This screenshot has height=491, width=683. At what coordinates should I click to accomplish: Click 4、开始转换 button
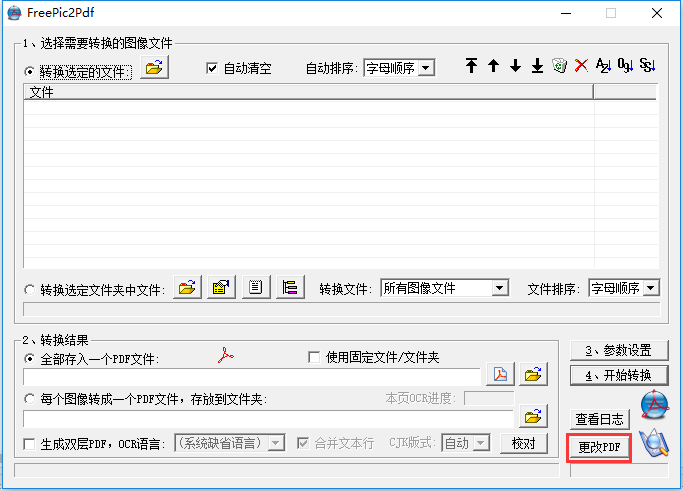click(619, 375)
